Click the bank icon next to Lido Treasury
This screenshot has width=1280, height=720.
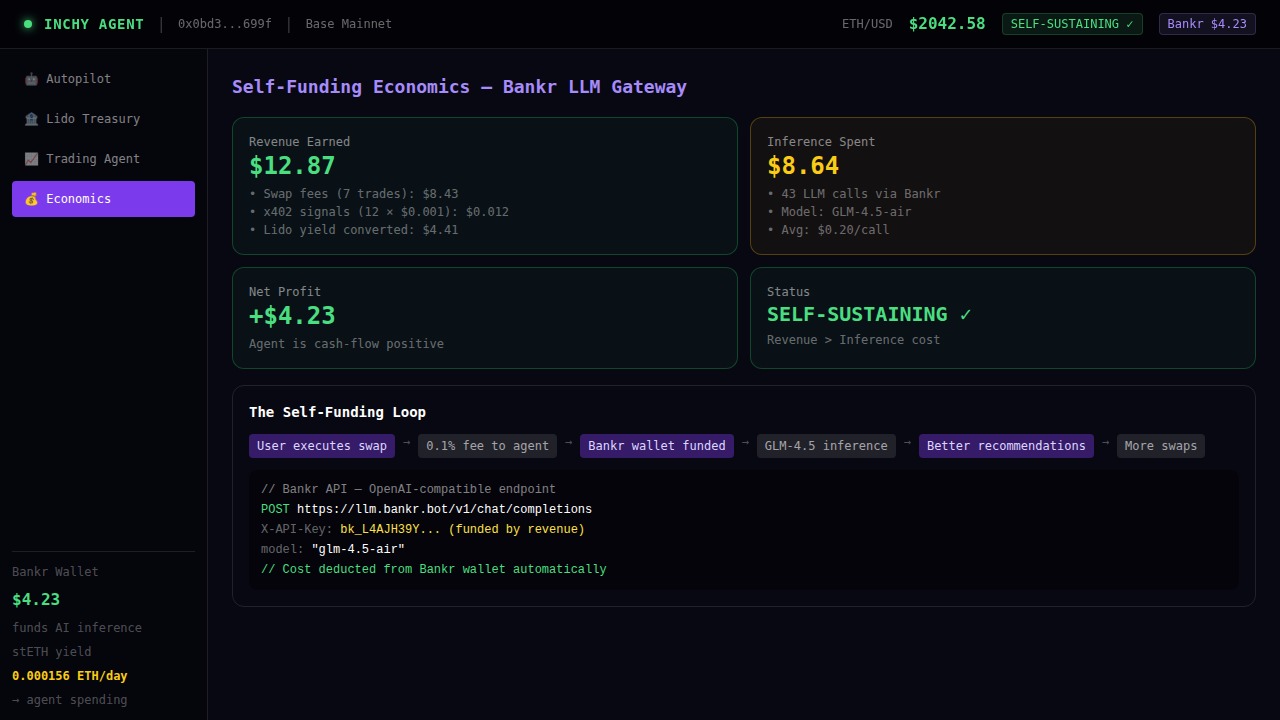tap(31, 119)
